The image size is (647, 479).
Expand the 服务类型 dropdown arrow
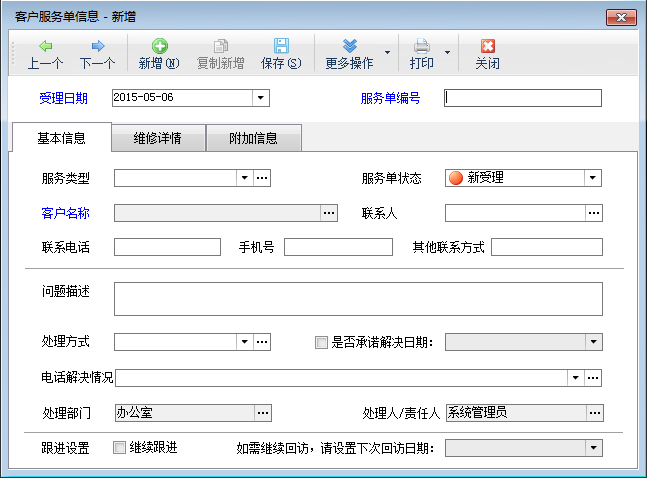point(243,178)
